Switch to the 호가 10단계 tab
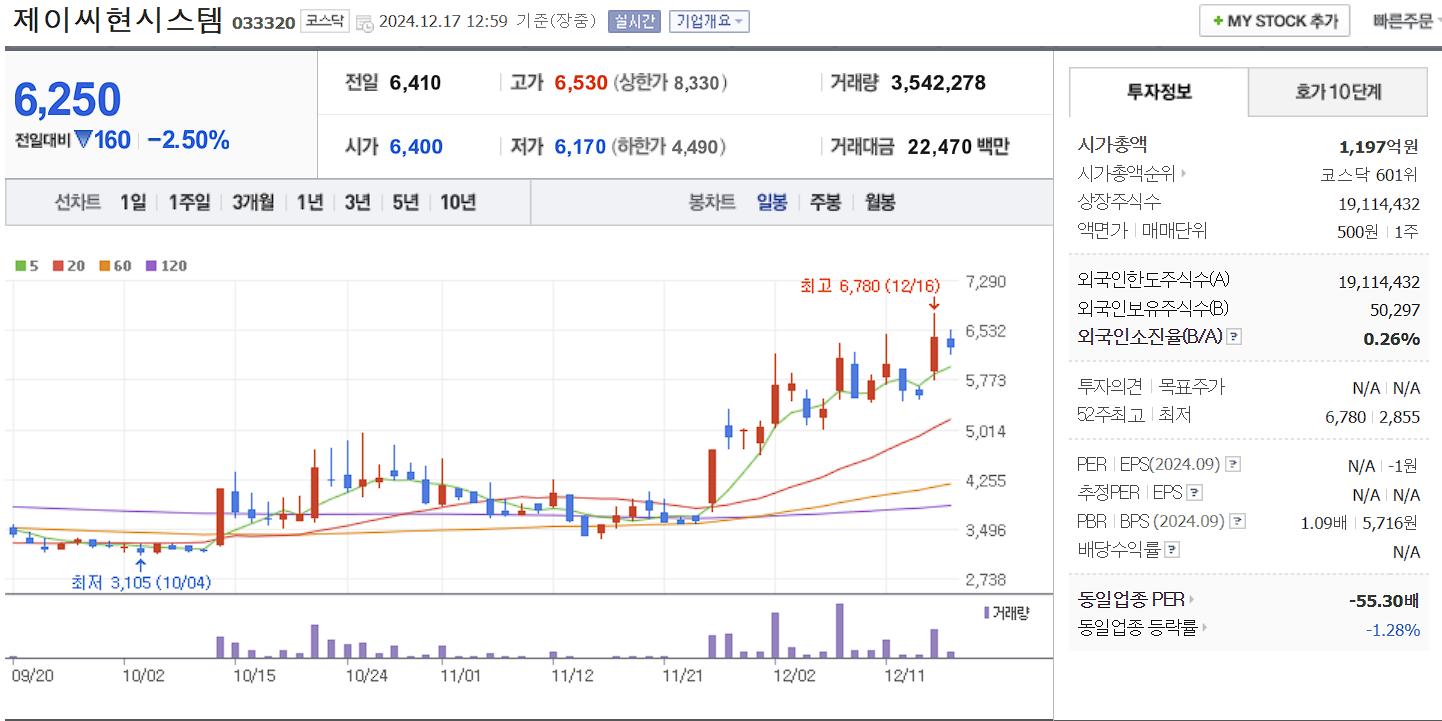The height and width of the screenshot is (721, 1442). click(x=1337, y=91)
